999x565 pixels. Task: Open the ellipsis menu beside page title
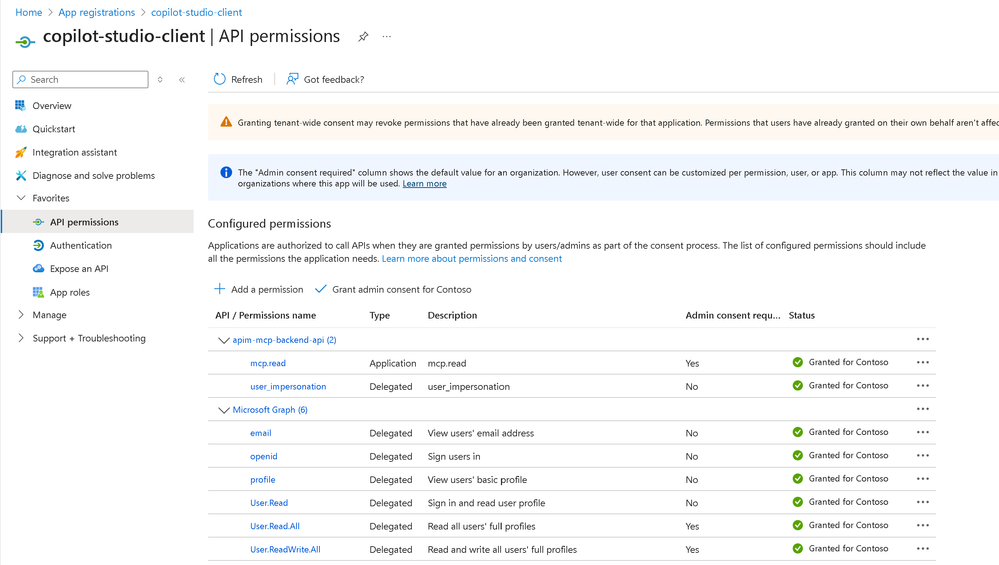coord(387,37)
